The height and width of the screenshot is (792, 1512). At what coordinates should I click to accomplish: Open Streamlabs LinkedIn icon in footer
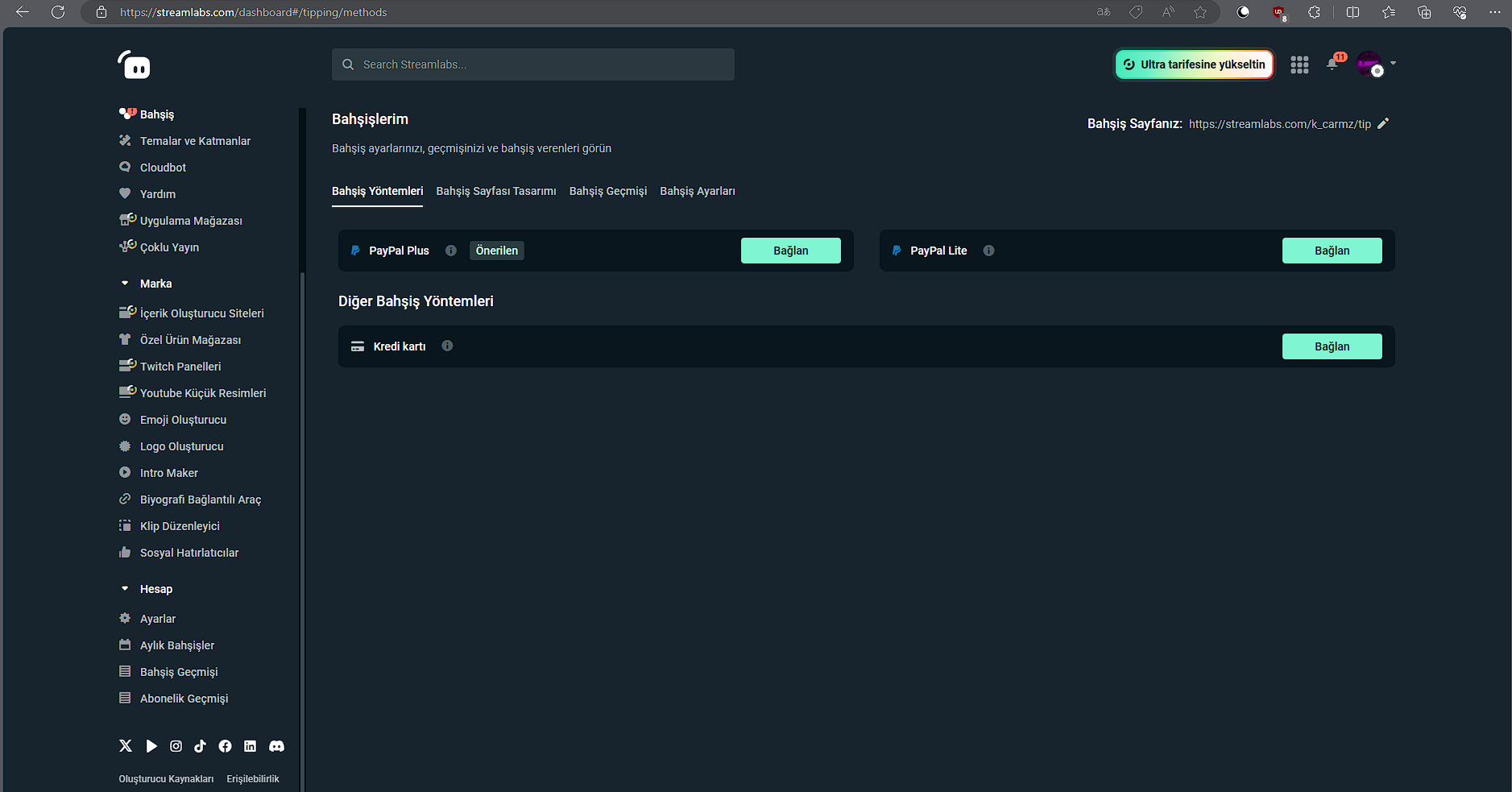[250, 746]
